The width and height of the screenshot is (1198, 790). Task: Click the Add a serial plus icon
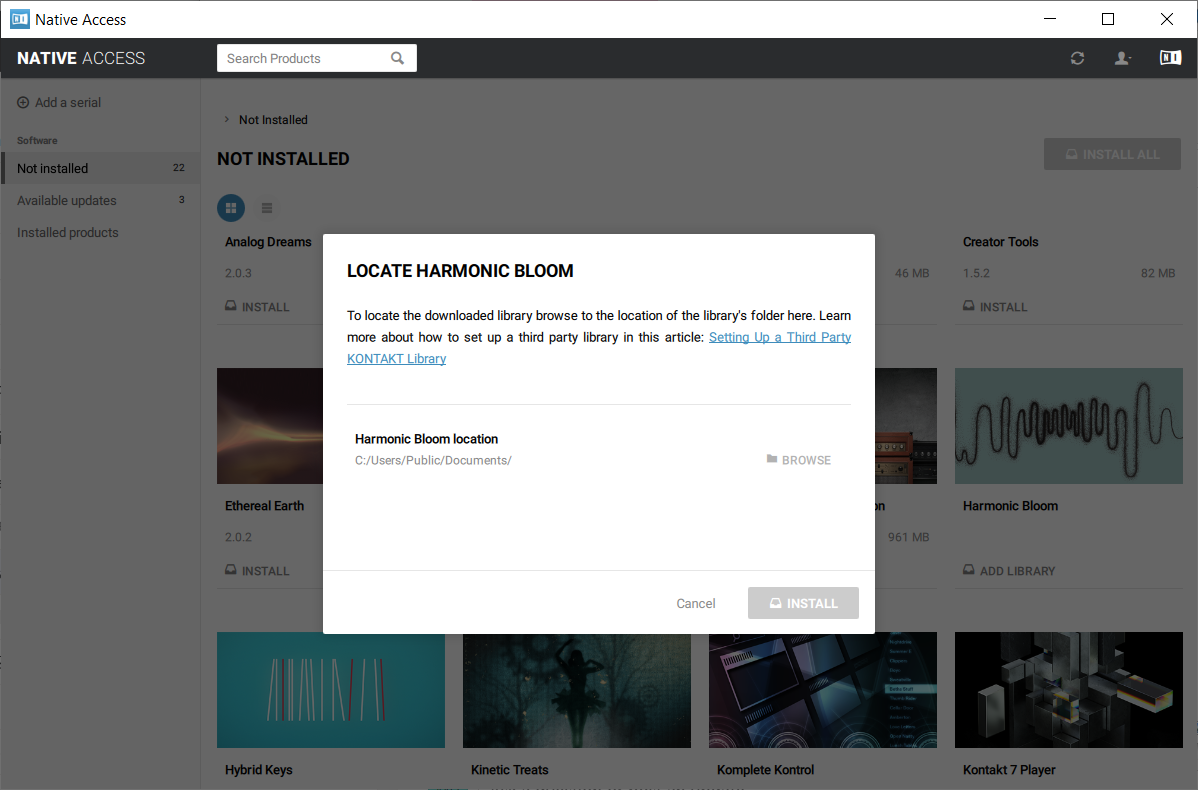tap(23, 103)
